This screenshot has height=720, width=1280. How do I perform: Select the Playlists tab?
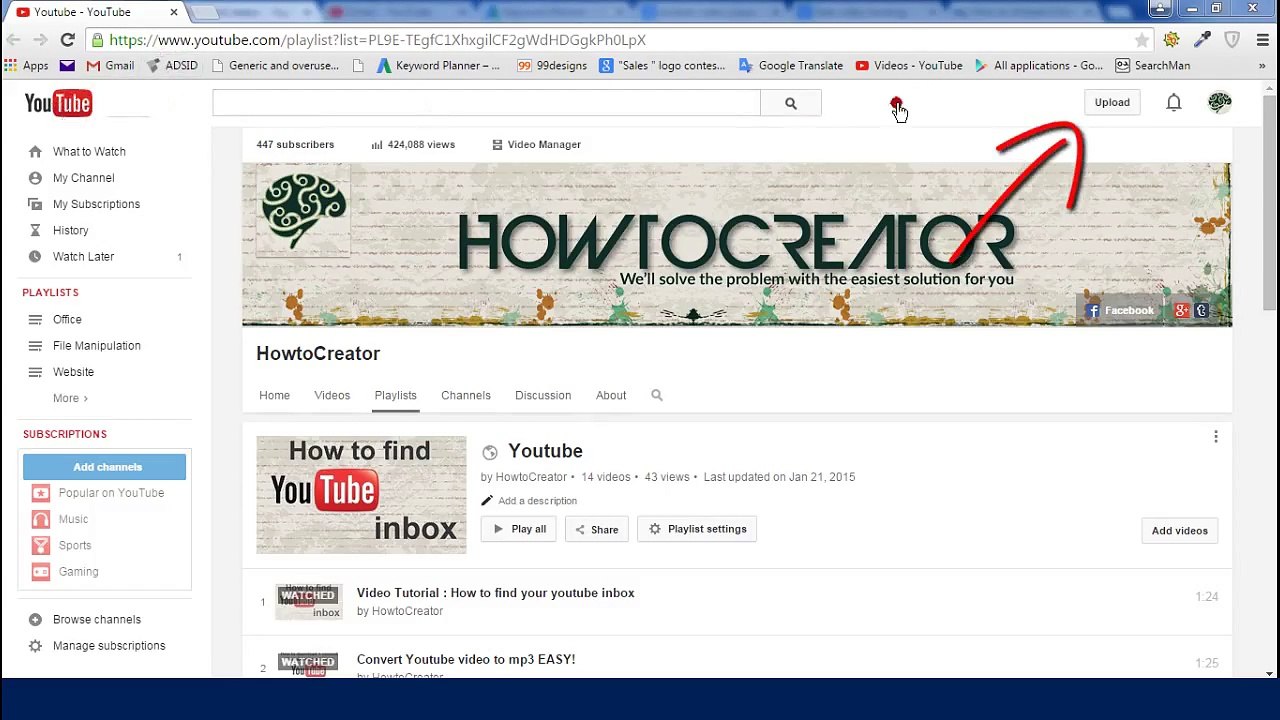pyautogui.click(x=395, y=395)
